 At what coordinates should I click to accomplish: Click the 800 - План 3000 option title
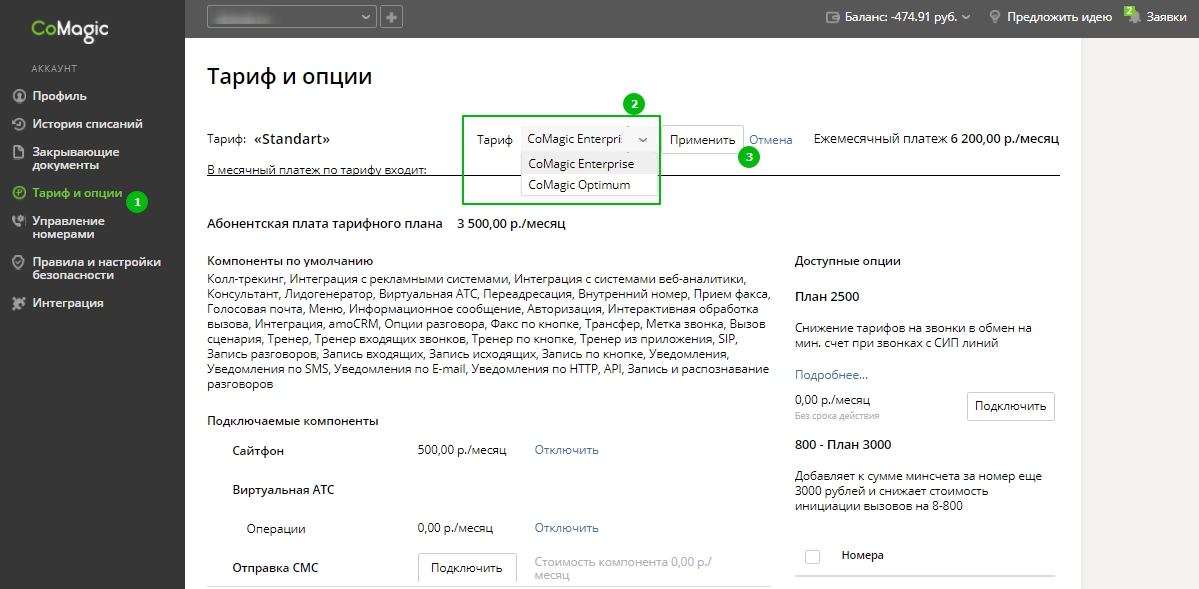point(843,444)
